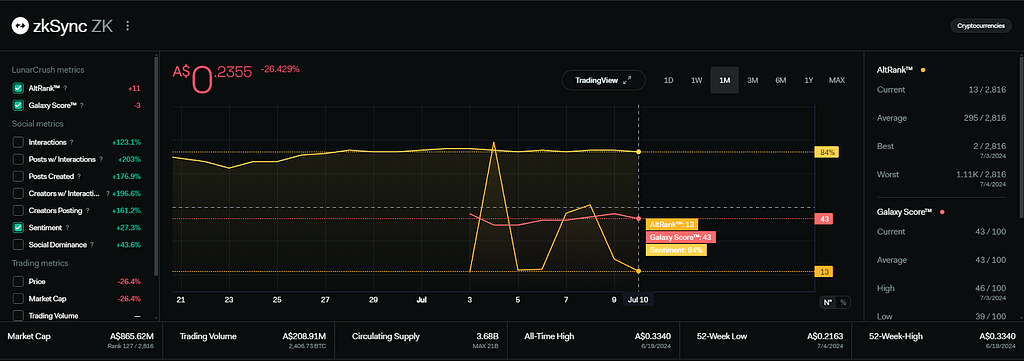Enable the Interactions checkbox

[18, 142]
